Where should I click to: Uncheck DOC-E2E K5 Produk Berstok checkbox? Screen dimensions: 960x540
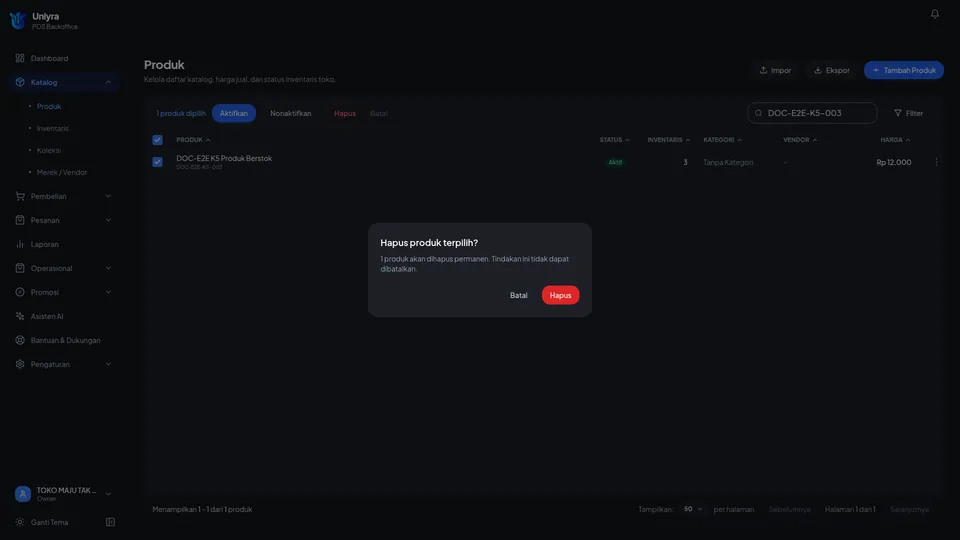click(157, 162)
